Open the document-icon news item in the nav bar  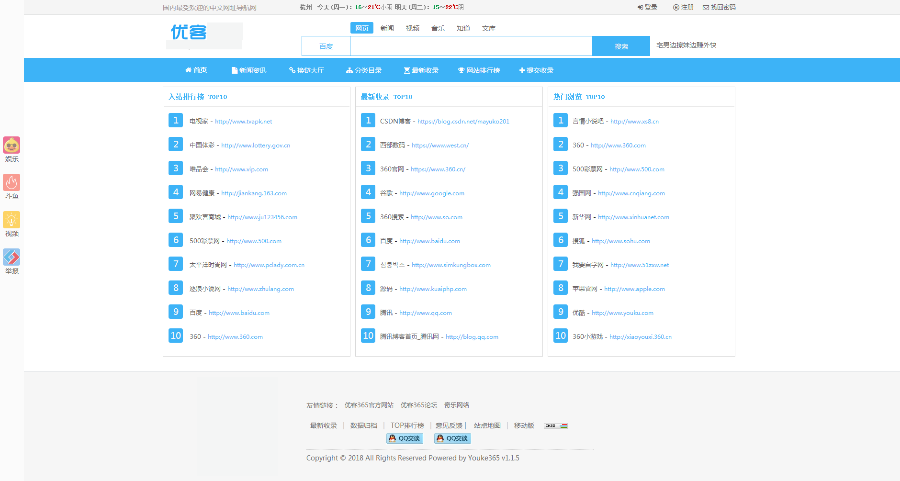click(249, 70)
